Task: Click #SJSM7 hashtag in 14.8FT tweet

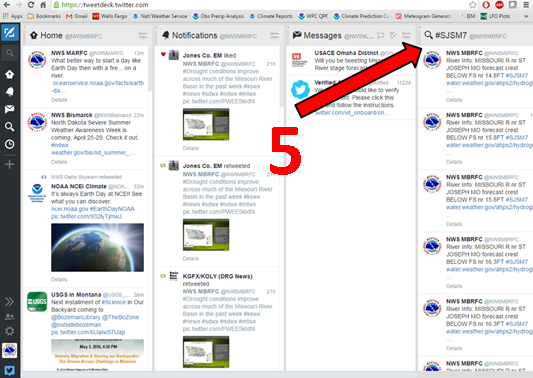Action: click(x=517, y=75)
